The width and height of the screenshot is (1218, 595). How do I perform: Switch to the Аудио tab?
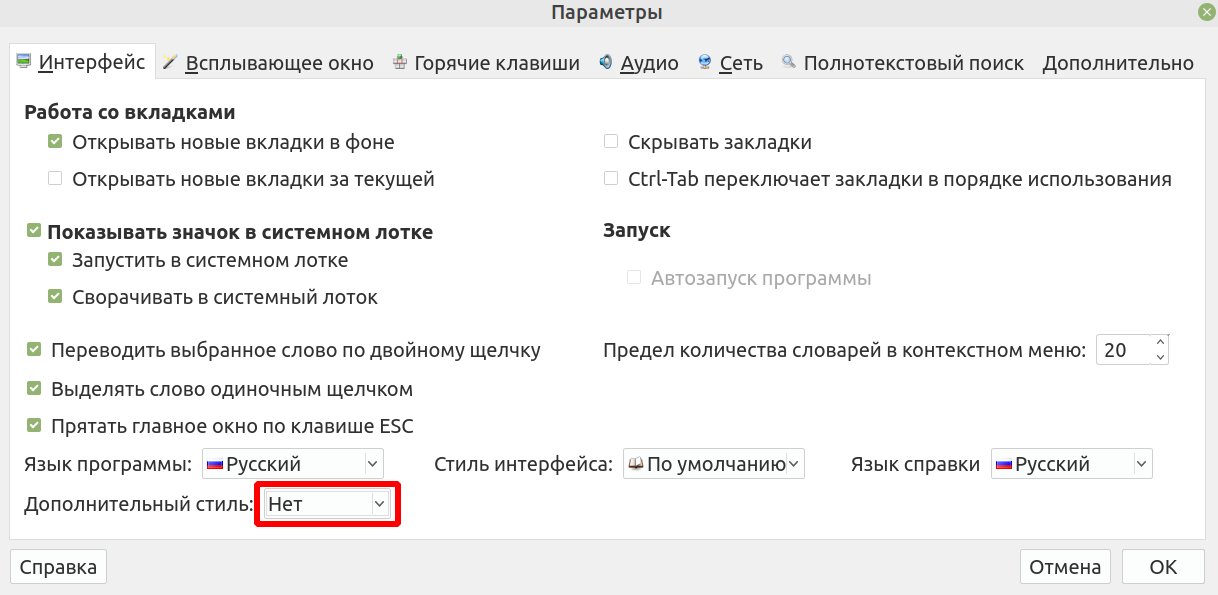click(x=639, y=63)
